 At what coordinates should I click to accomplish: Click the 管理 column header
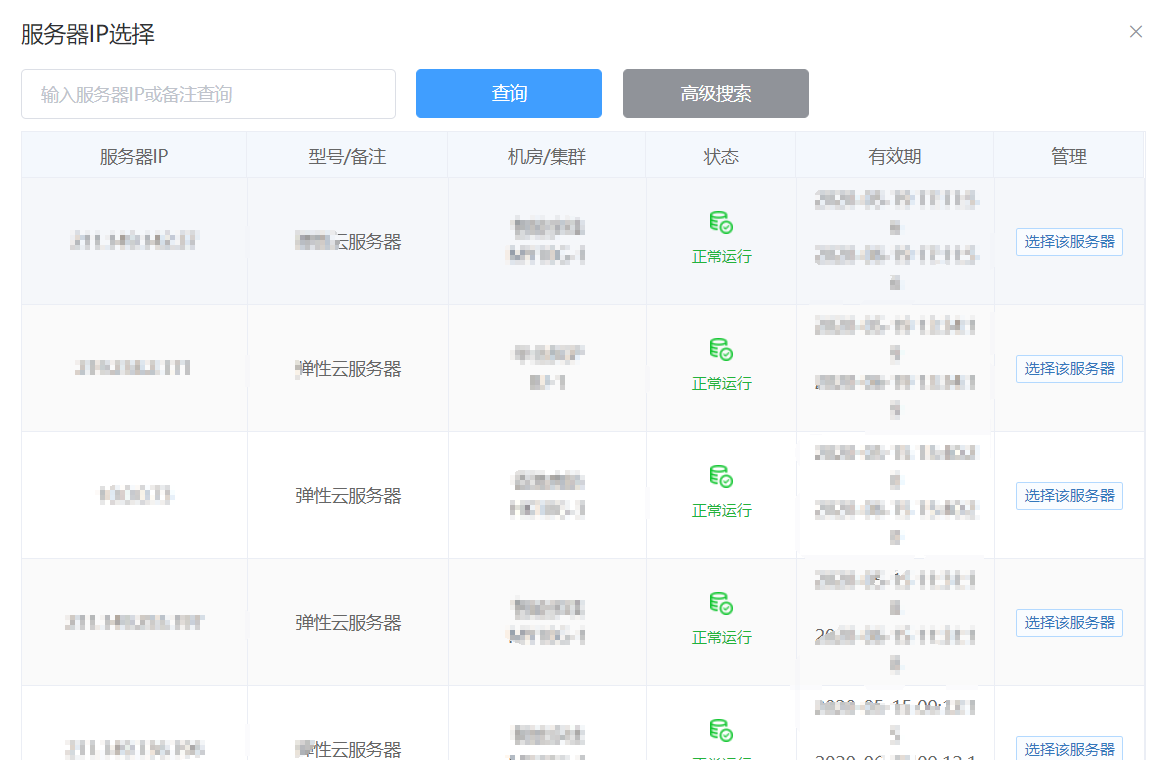tap(1068, 156)
